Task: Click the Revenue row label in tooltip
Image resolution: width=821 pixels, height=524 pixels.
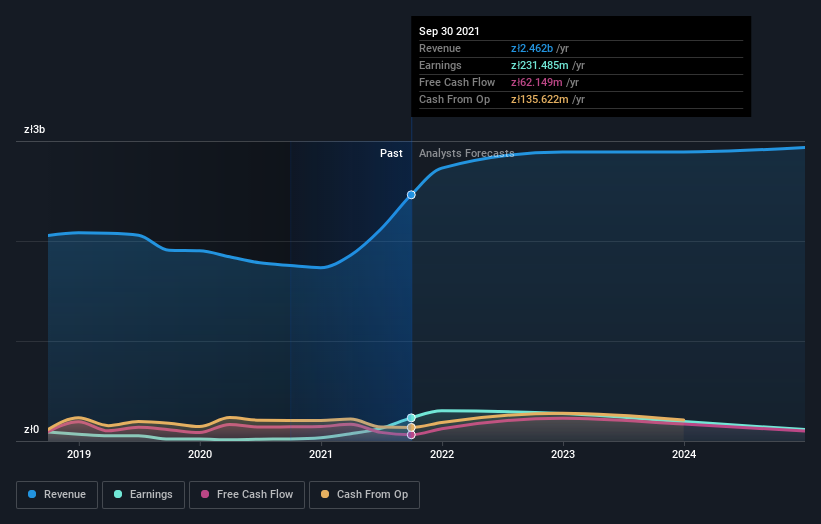Action: [x=440, y=48]
